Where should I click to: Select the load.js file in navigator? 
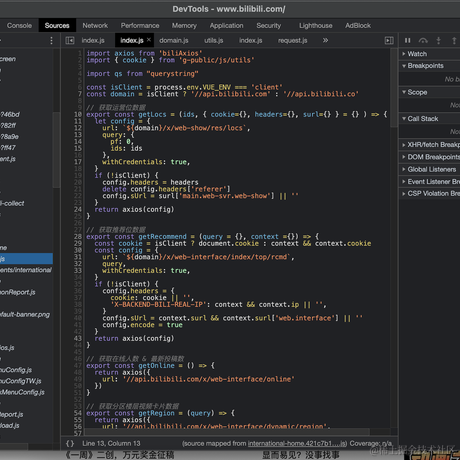pos(10,425)
